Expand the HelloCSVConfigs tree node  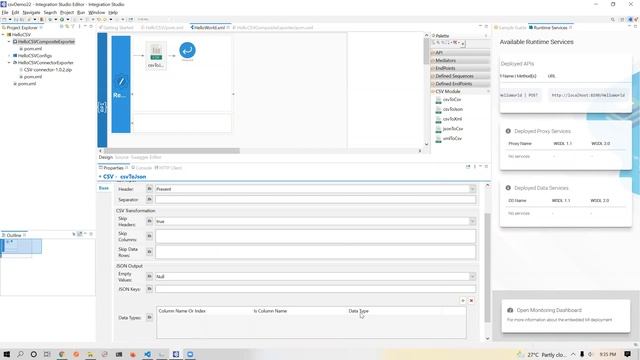(9, 56)
